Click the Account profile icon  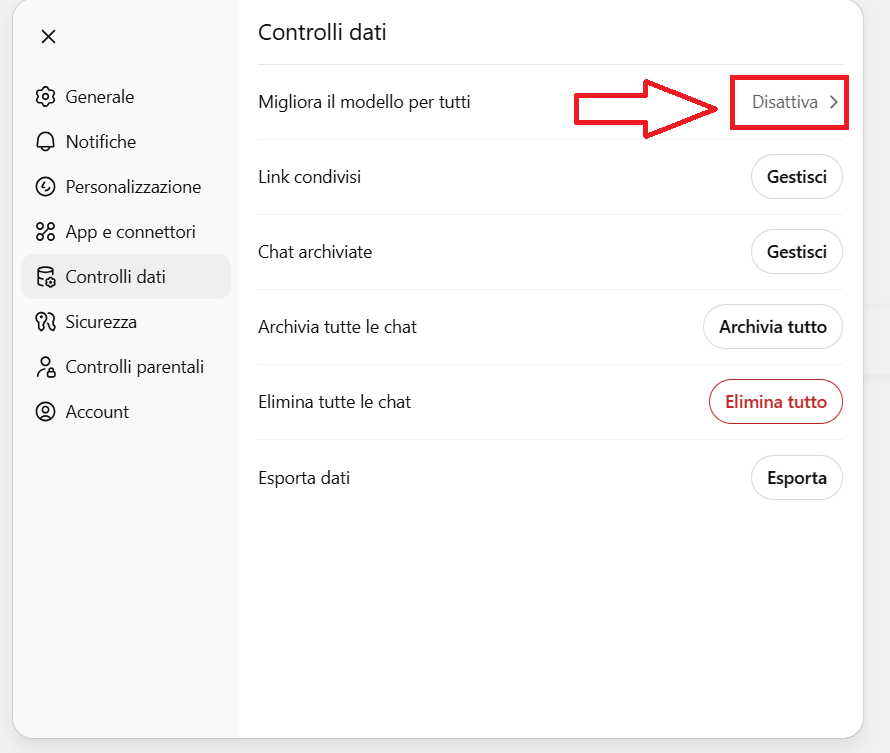coord(45,412)
